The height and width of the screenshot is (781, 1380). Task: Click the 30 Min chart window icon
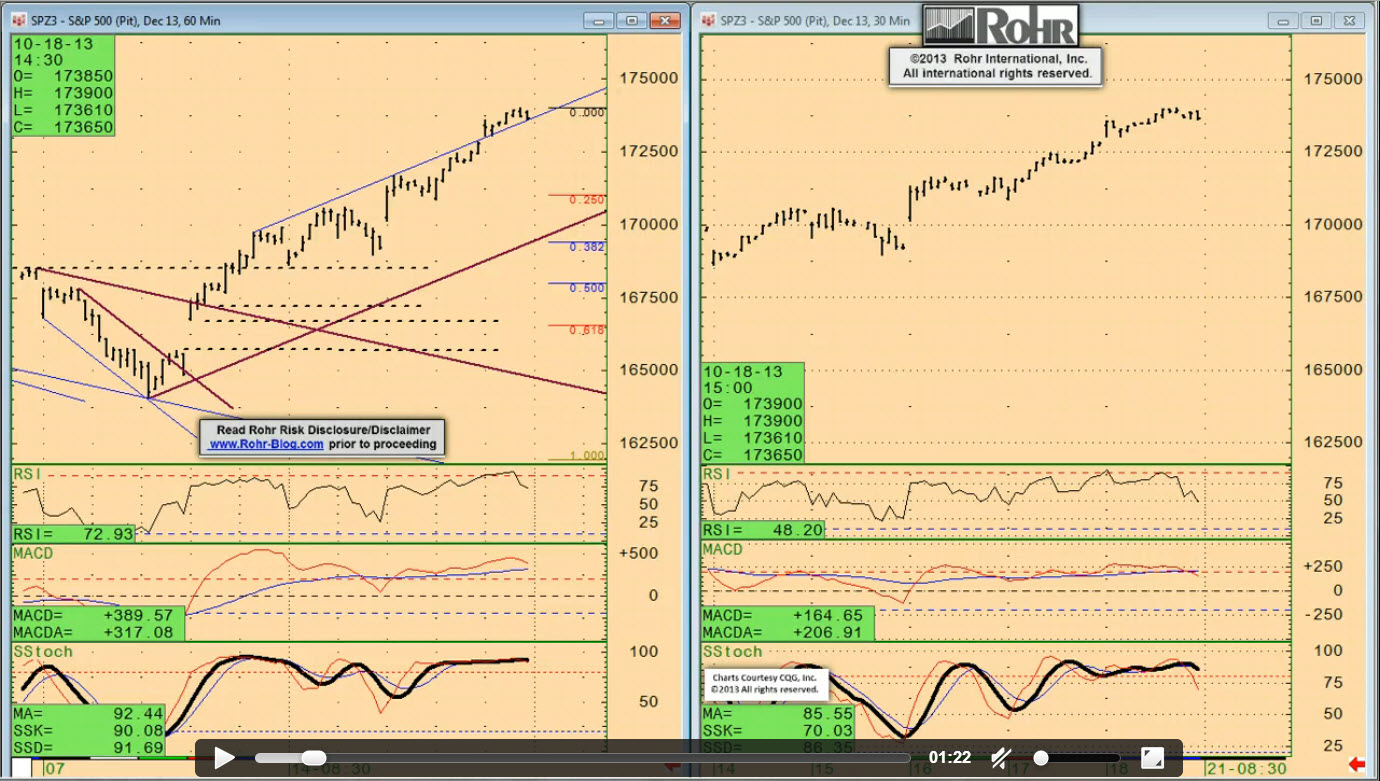click(709, 20)
